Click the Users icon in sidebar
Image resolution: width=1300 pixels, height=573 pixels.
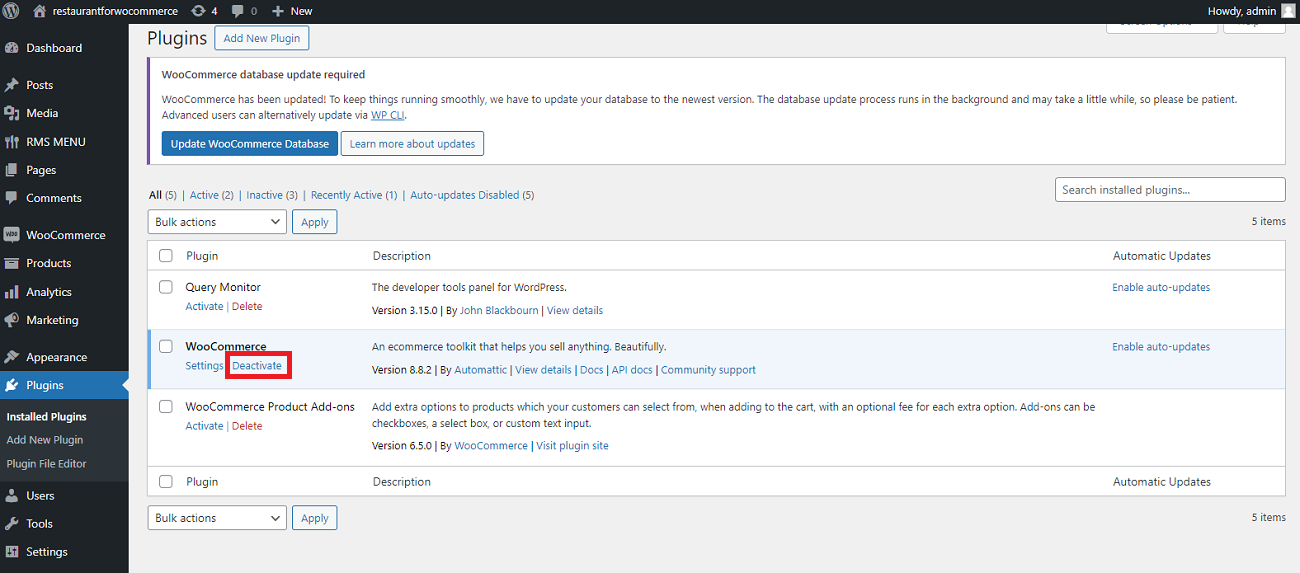[x=12, y=495]
